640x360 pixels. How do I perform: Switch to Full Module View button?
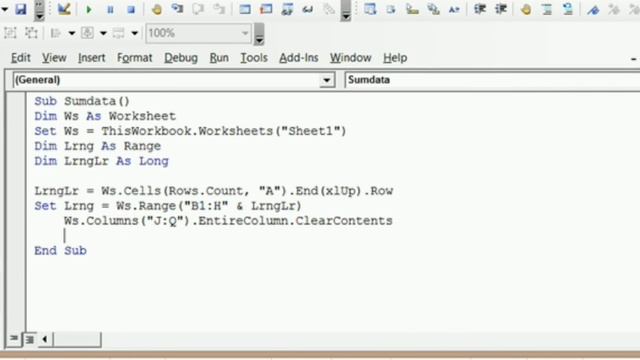point(30,339)
